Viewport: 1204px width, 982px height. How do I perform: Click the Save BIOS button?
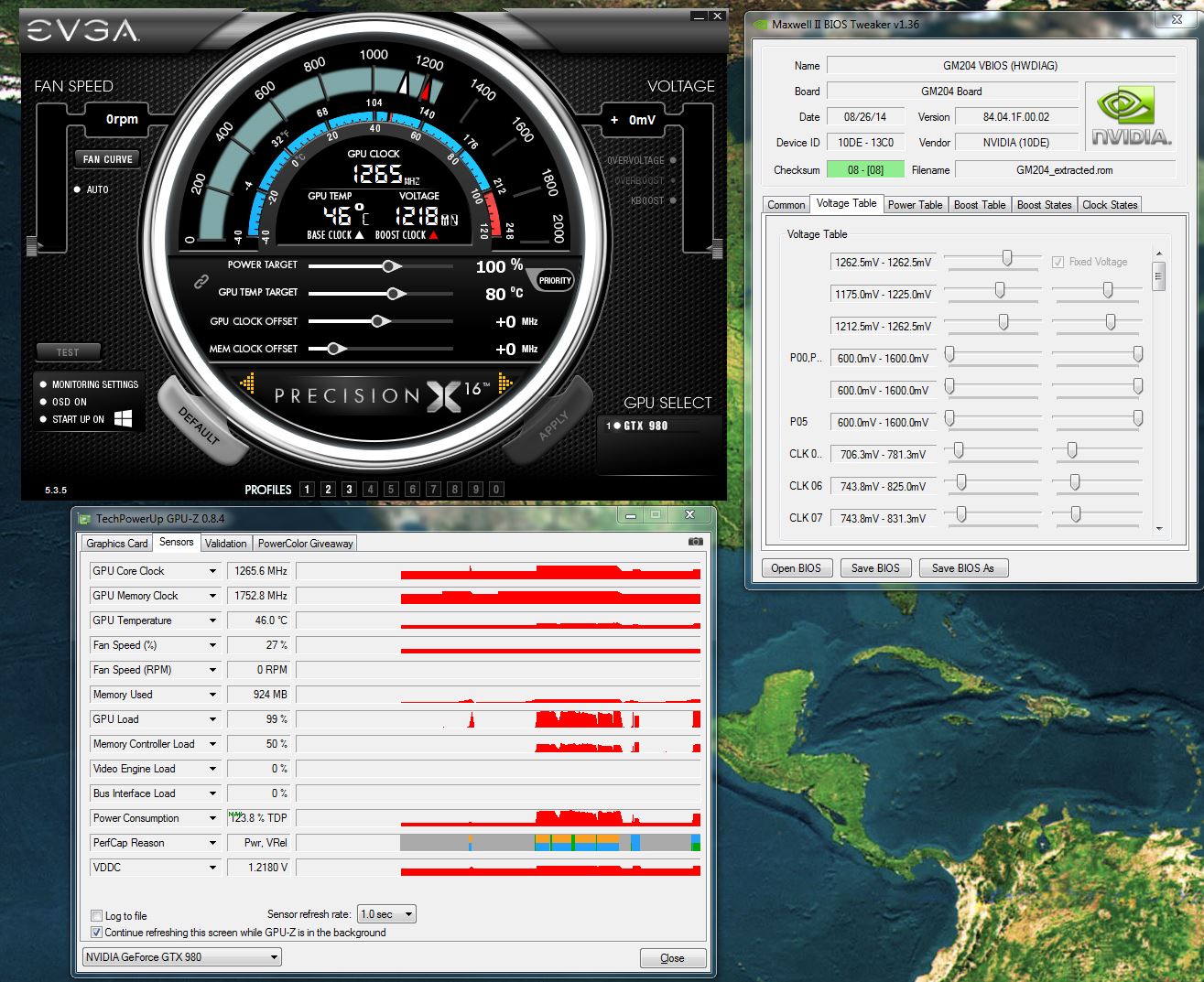pos(875,568)
